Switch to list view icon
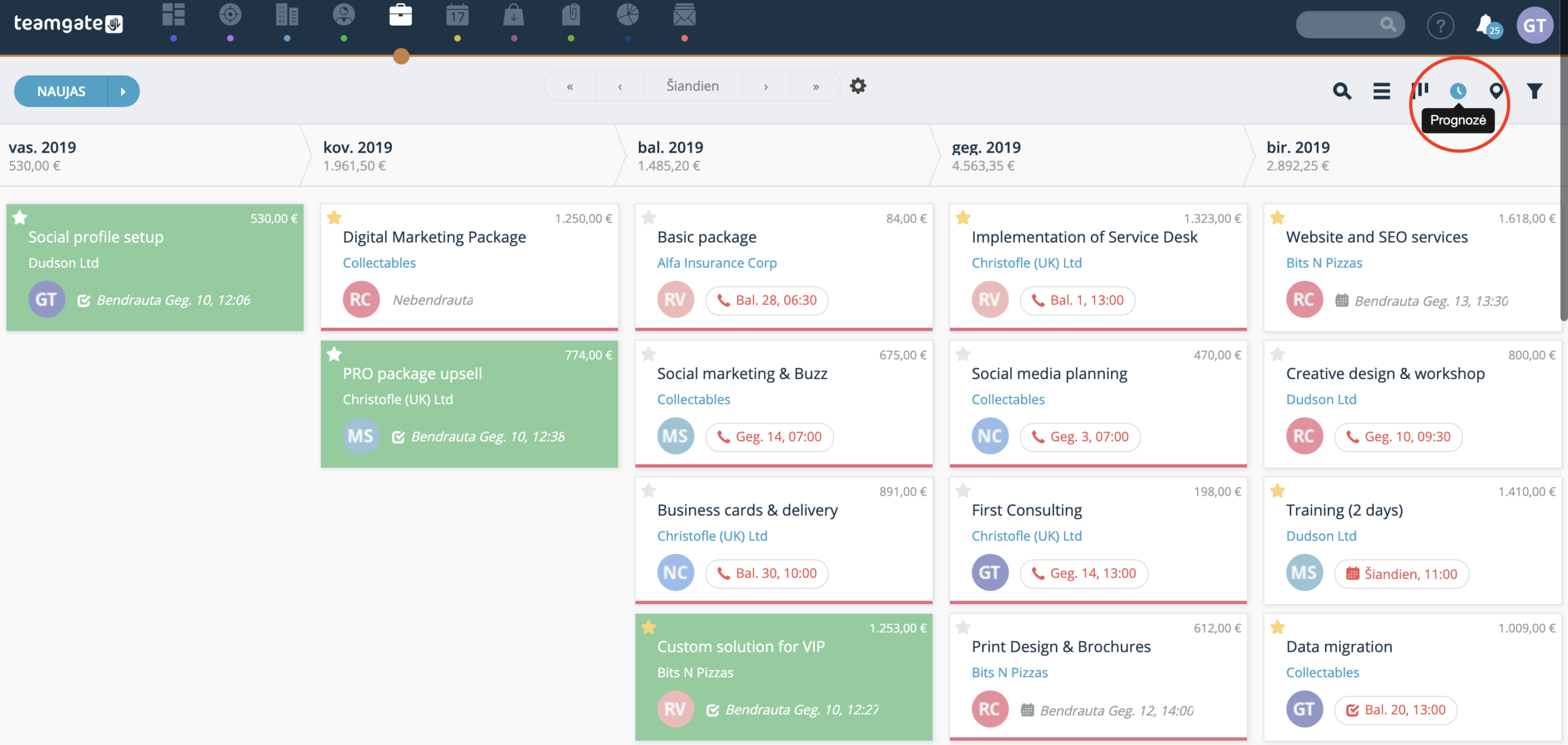 [x=1381, y=91]
